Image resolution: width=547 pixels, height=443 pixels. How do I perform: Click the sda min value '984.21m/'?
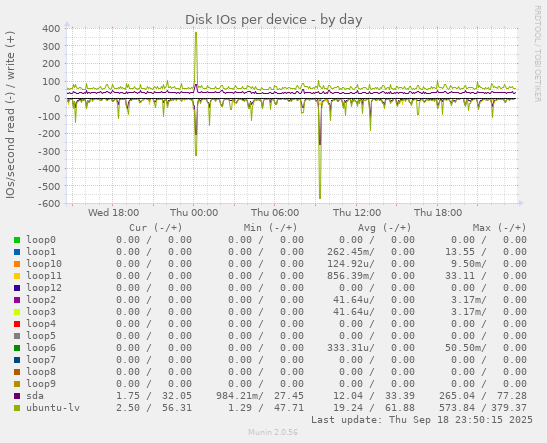tap(239, 396)
